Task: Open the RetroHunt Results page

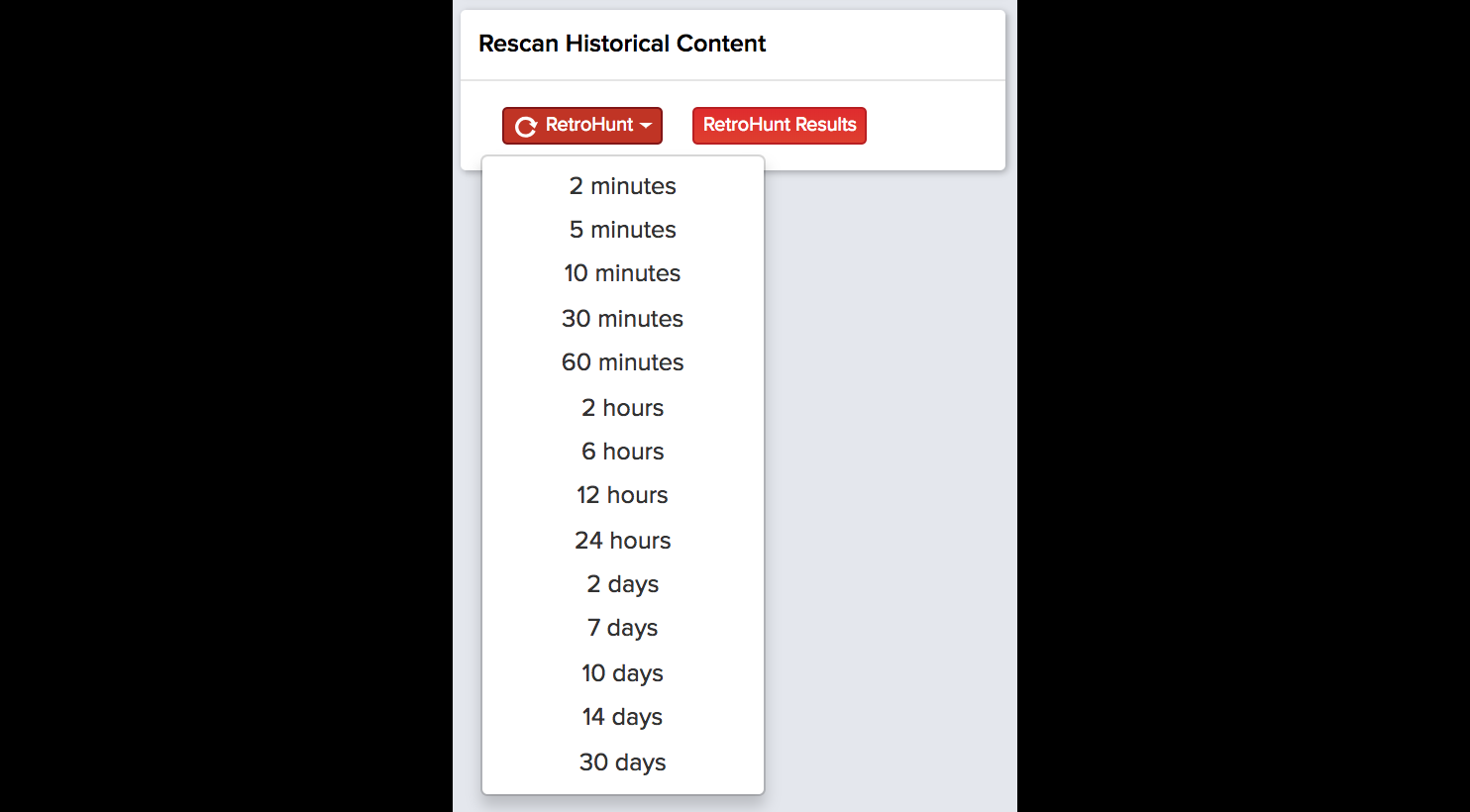Action: coord(780,126)
